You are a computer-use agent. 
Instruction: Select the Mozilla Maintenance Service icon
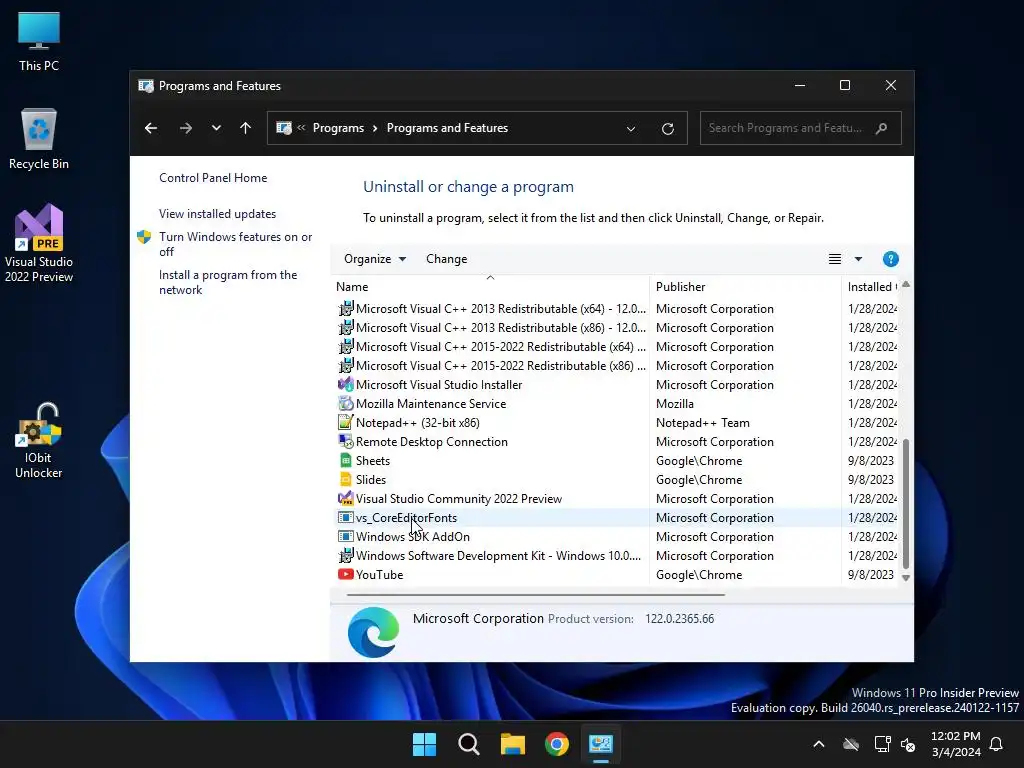point(345,404)
